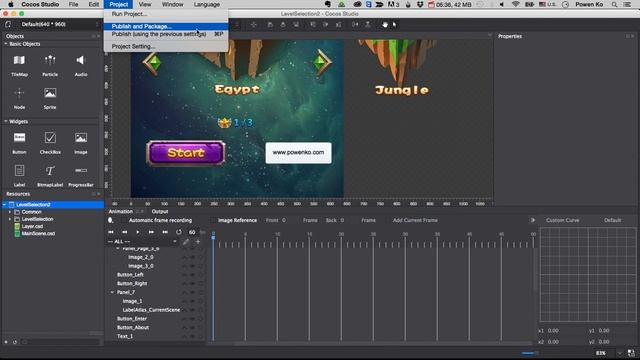Screen dimensions: 640x360
Task: Click the record marker icon beside Automatic frame recording
Action: pos(110,220)
